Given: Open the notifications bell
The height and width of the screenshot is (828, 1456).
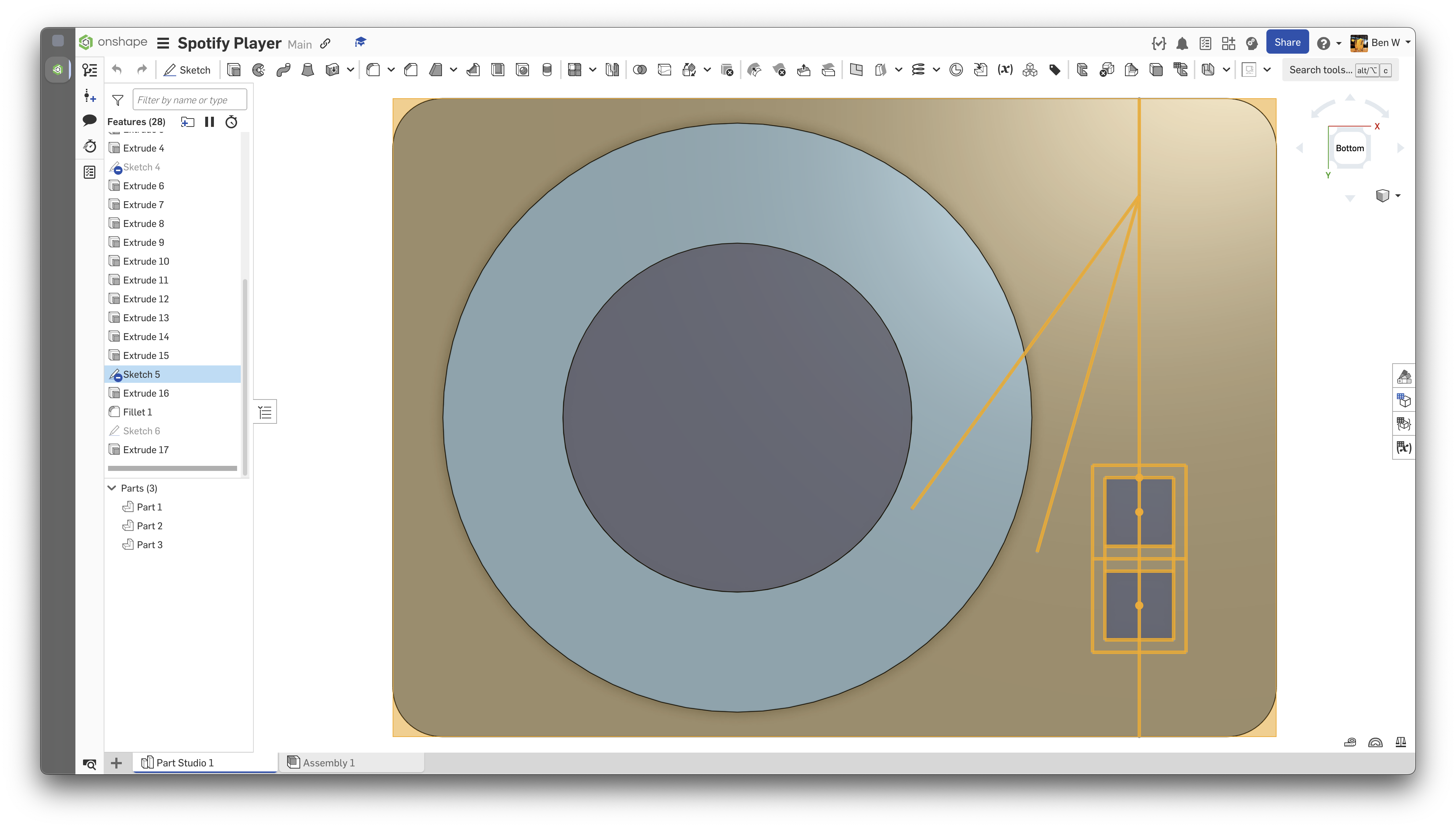Looking at the screenshot, I should (x=1182, y=43).
